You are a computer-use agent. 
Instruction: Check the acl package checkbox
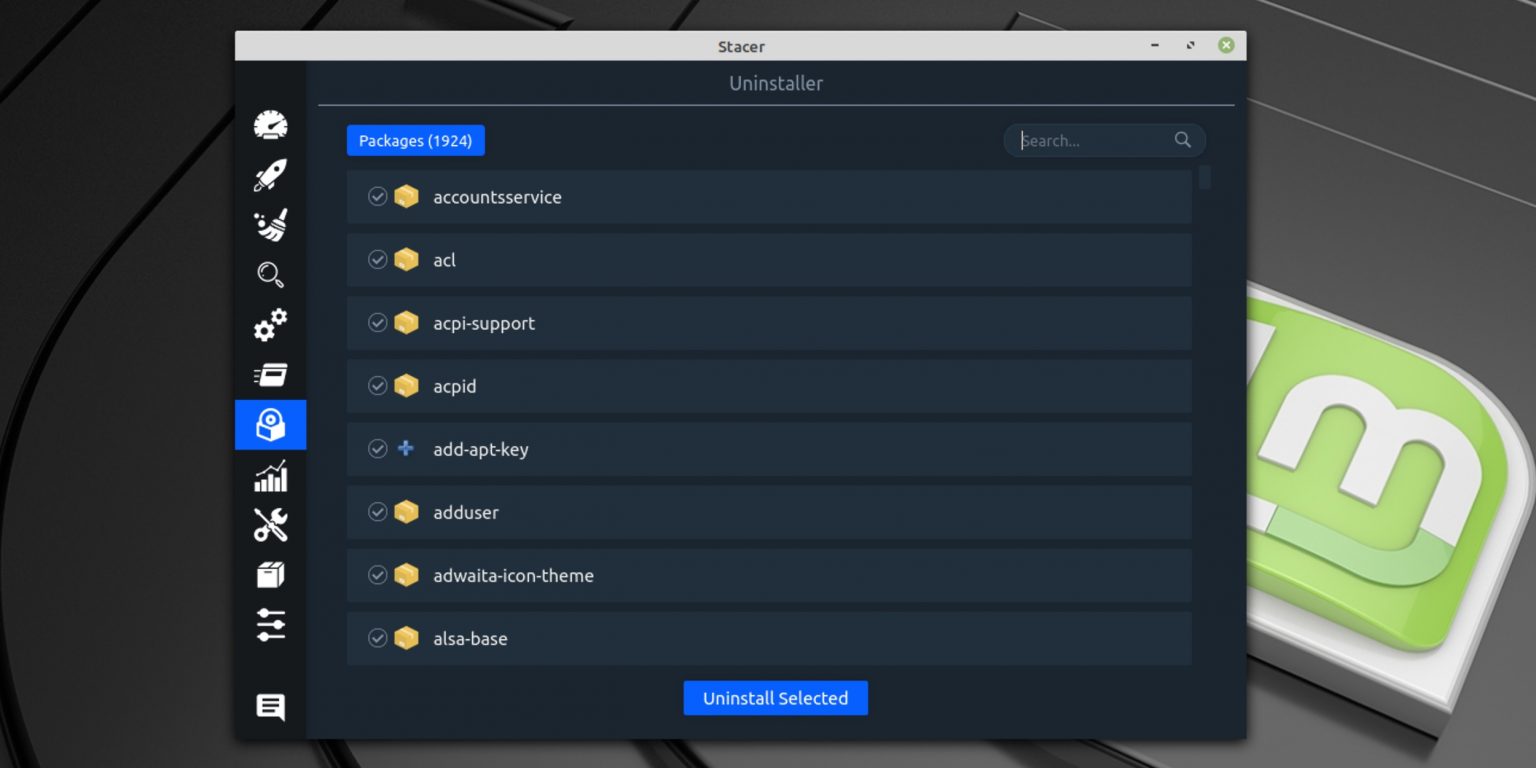point(377,259)
